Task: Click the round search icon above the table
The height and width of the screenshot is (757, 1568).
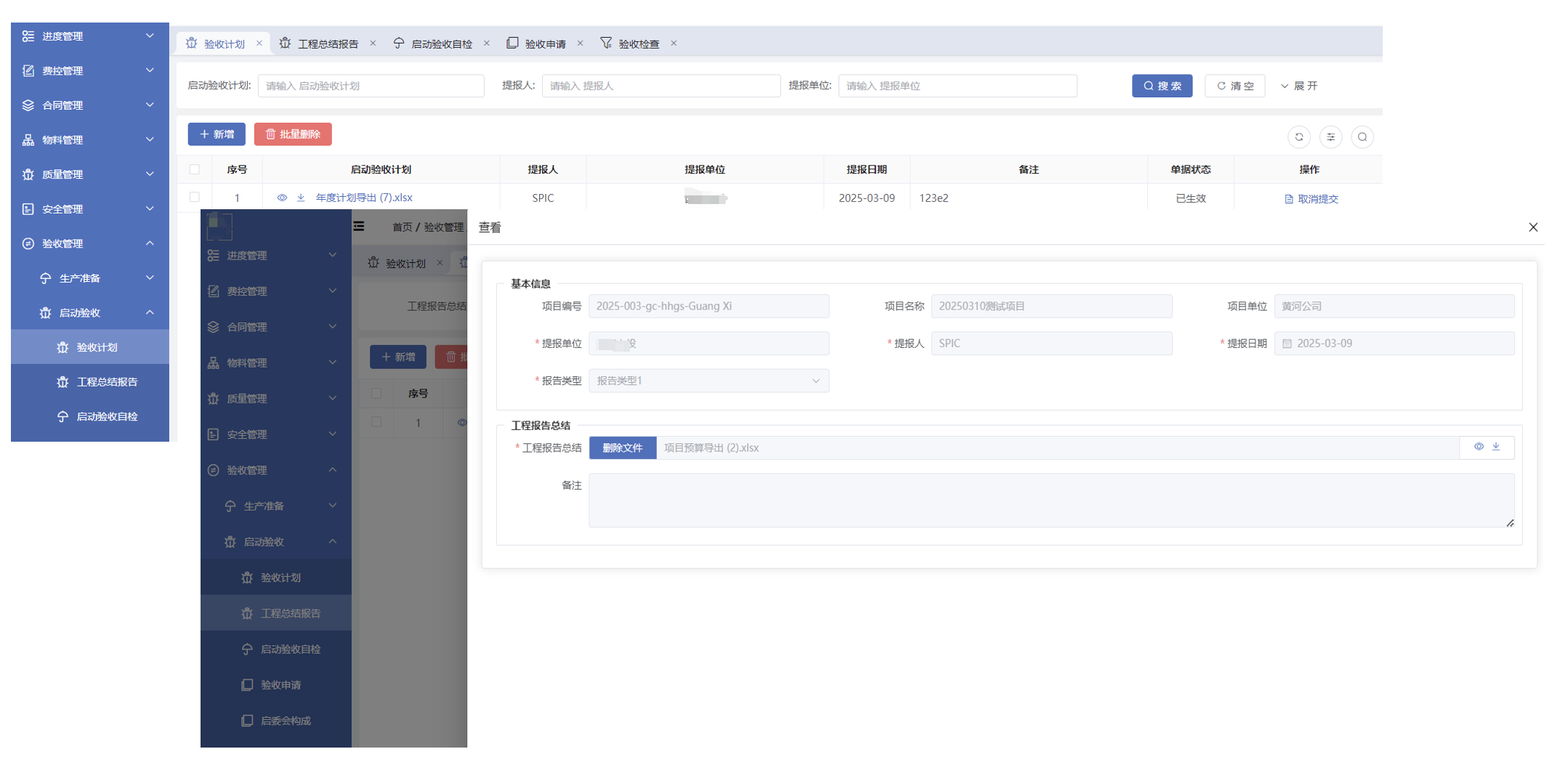Action: (x=1362, y=137)
